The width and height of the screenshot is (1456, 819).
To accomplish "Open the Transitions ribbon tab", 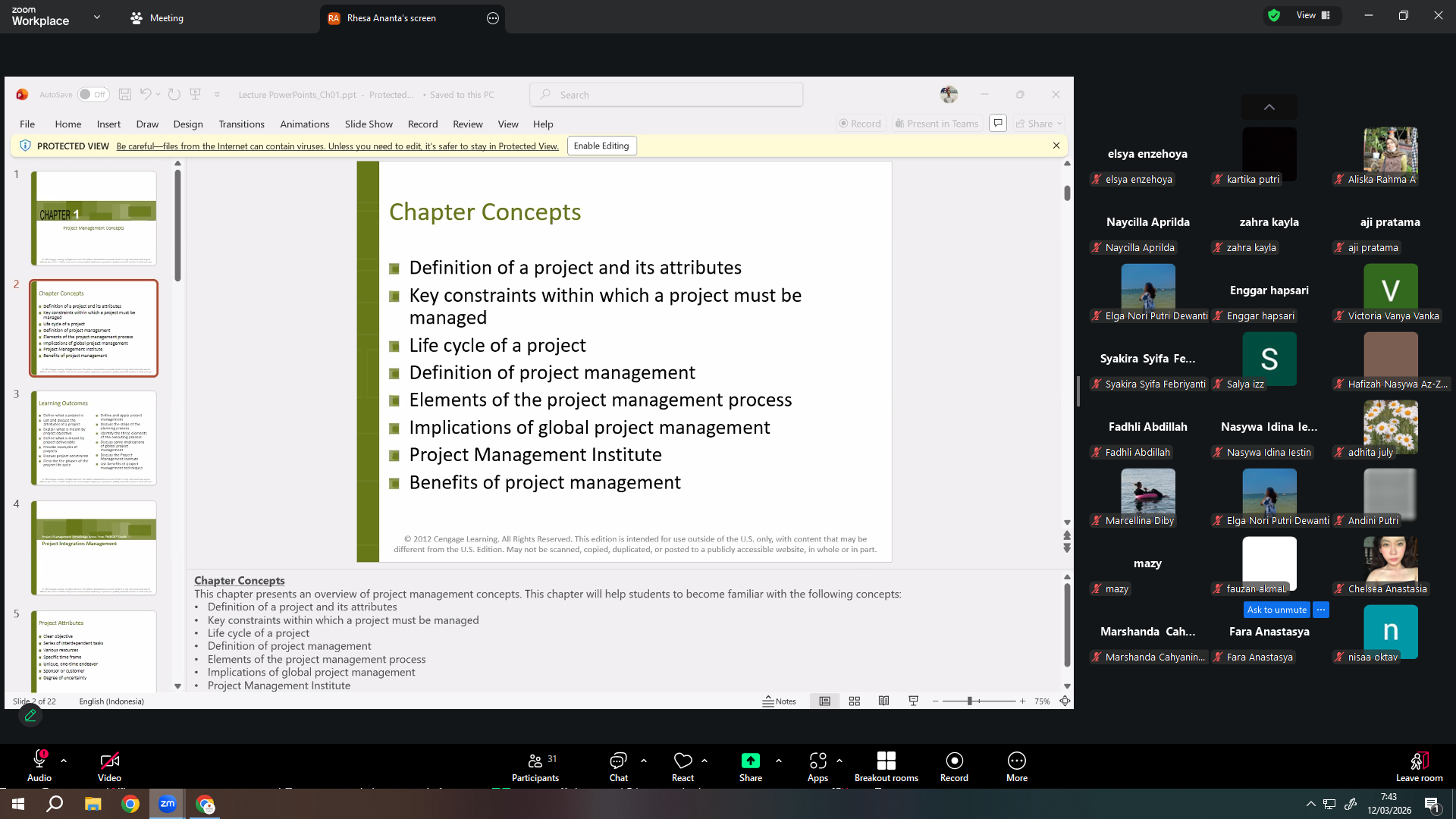I will (x=241, y=124).
